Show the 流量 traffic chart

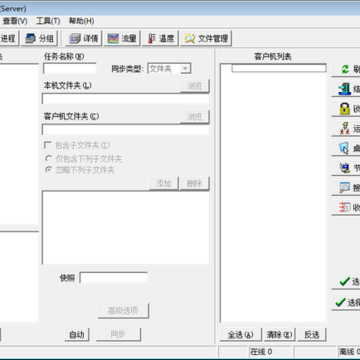(122, 38)
